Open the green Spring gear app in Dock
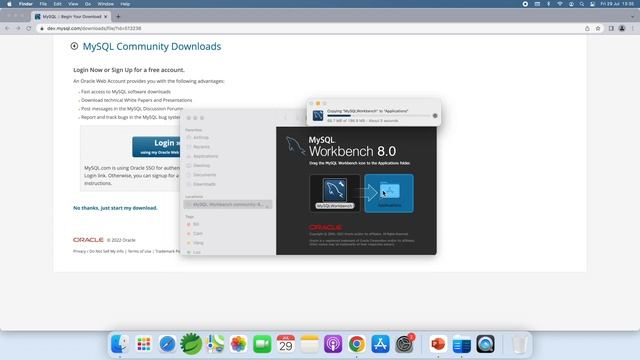This screenshot has width=640, height=360. pos(191,344)
